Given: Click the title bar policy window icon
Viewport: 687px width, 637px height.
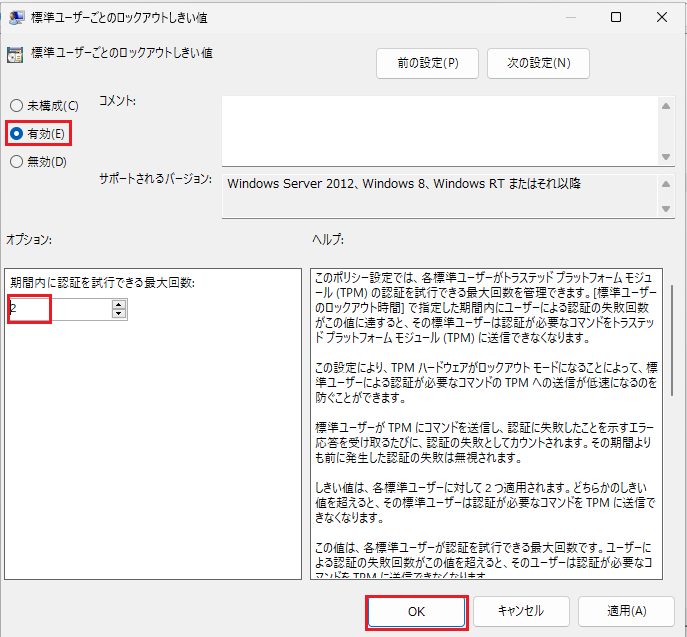Looking at the screenshot, I should pos(16,18).
